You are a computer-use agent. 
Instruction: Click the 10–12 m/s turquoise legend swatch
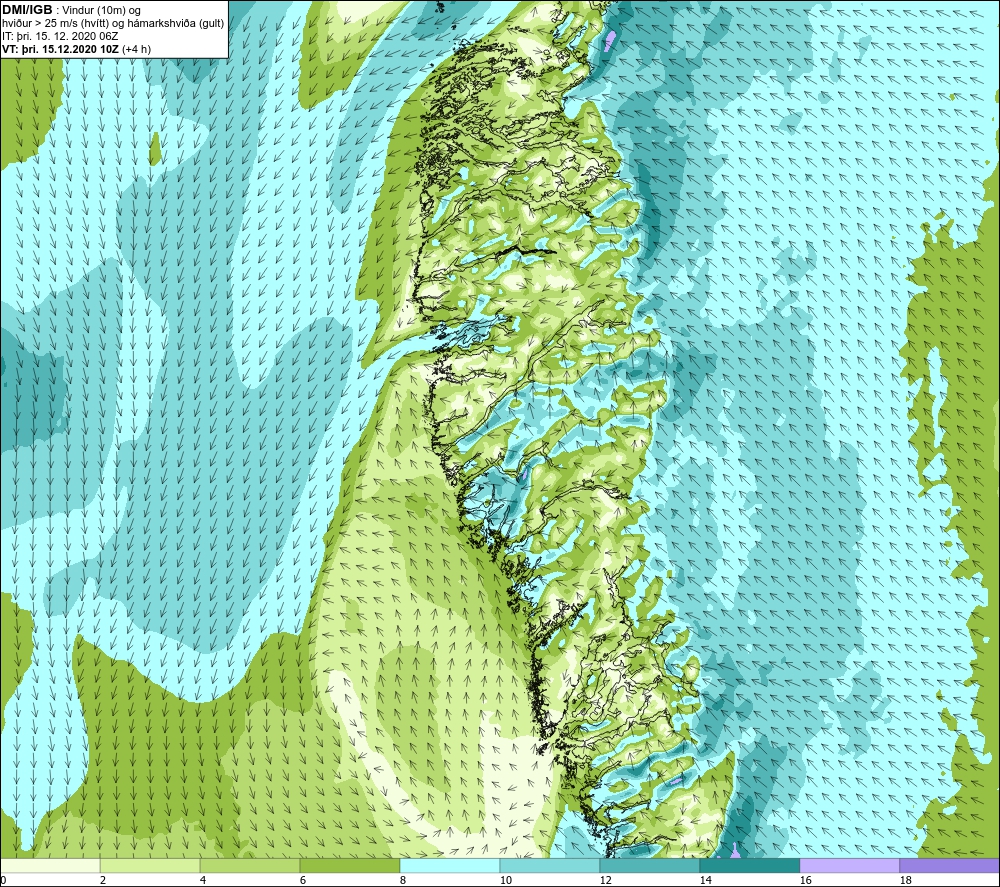pos(550,866)
